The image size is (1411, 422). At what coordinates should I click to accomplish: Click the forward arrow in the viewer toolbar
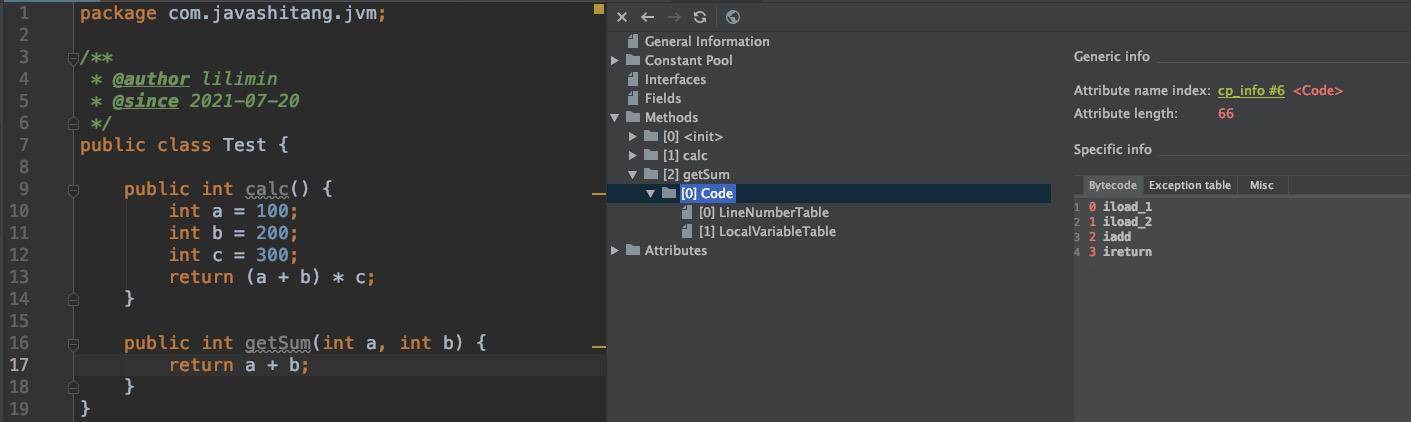(674, 17)
